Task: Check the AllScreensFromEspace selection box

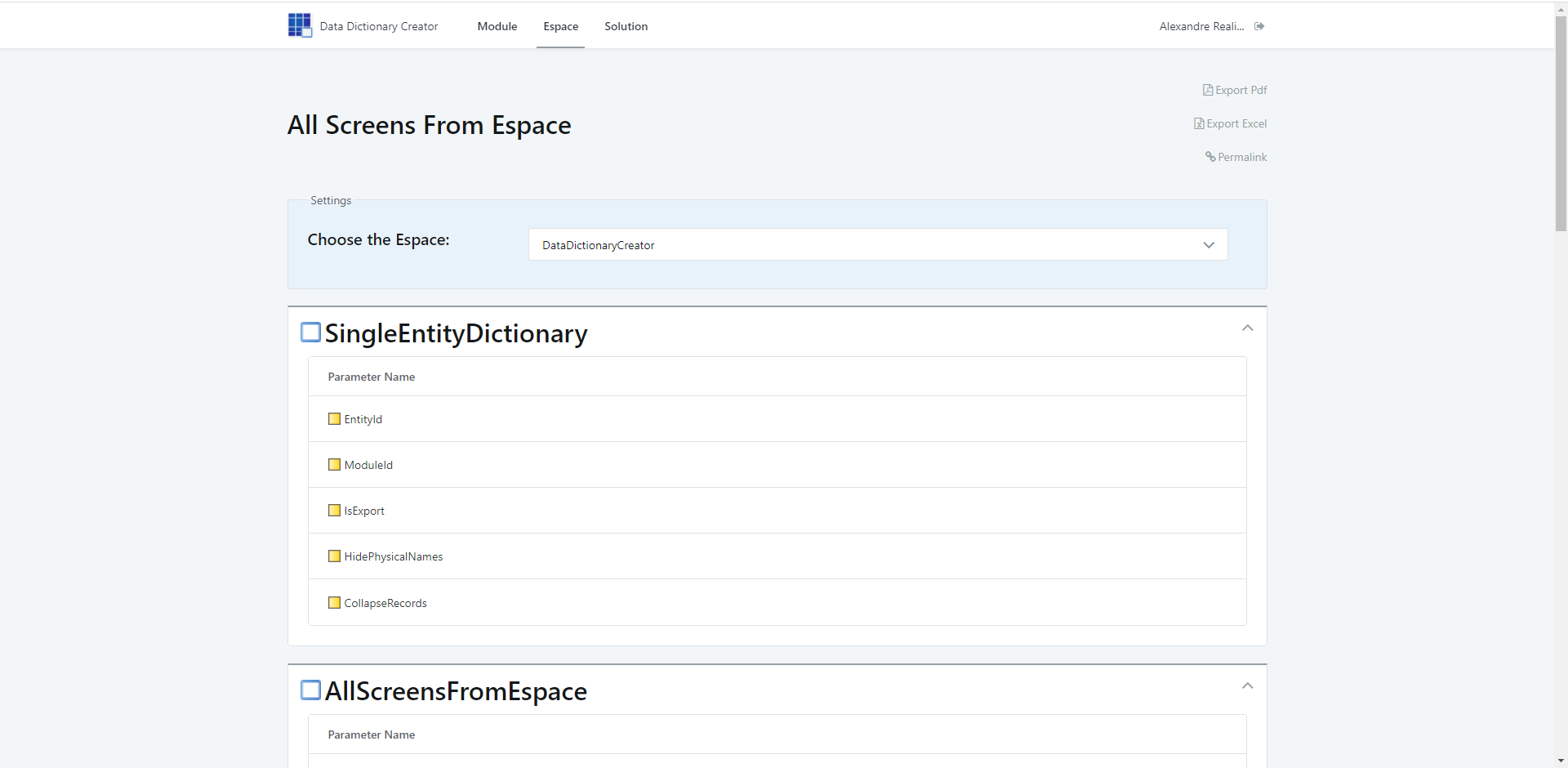Action: click(x=310, y=690)
